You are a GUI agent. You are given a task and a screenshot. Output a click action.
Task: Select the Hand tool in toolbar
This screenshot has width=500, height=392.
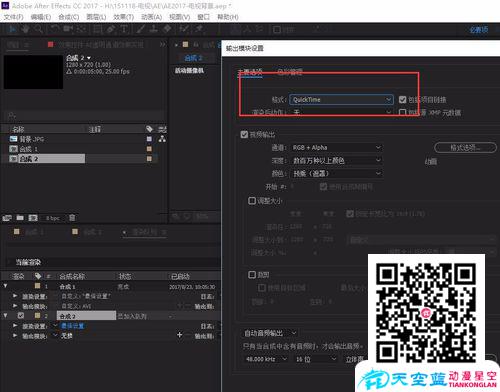(25, 29)
